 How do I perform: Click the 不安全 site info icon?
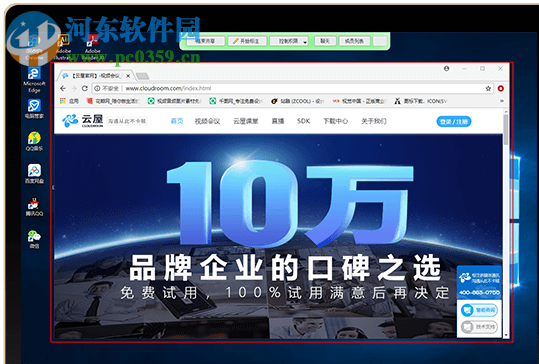[x=97, y=88]
